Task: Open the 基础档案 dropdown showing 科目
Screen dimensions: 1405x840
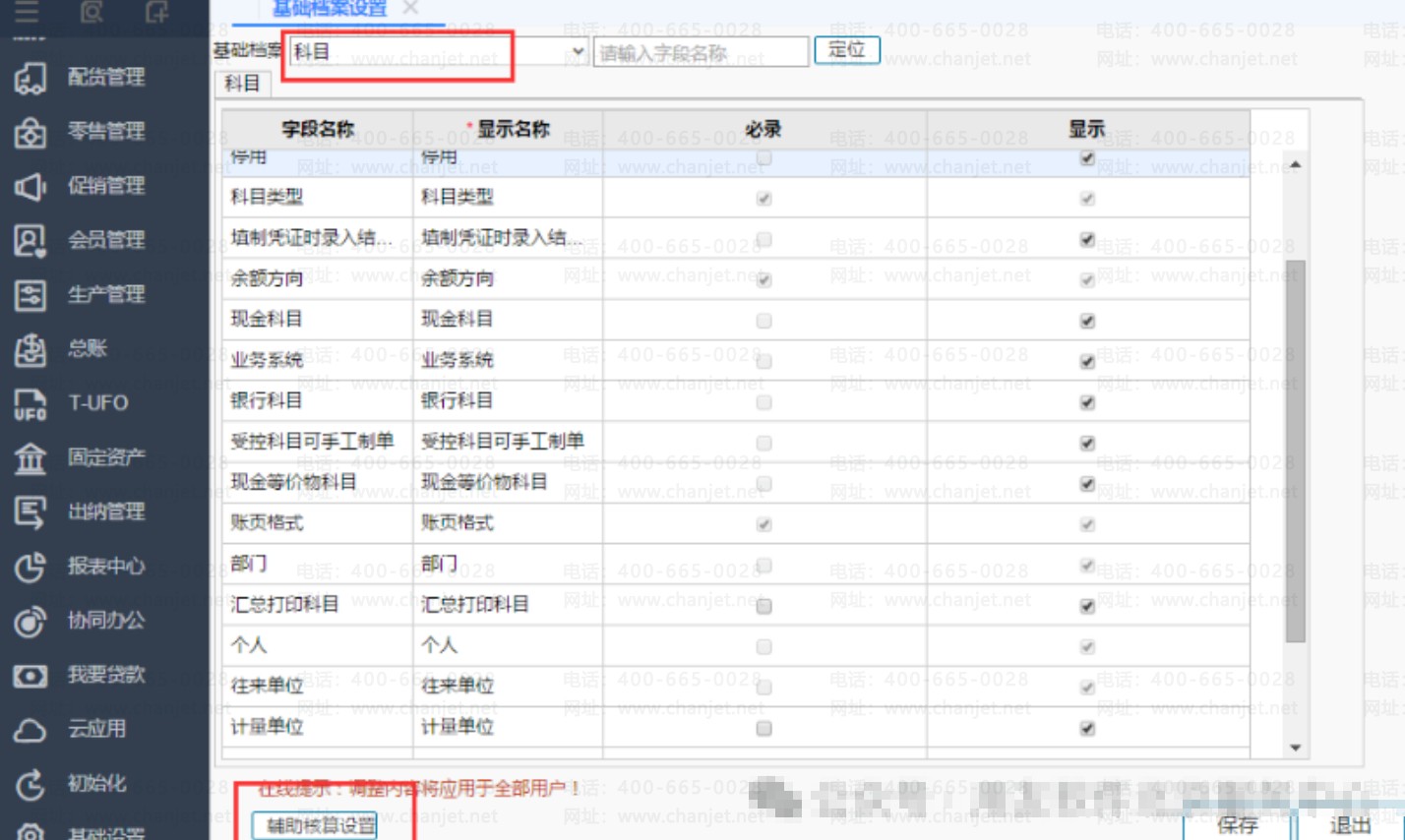Action: coord(439,51)
